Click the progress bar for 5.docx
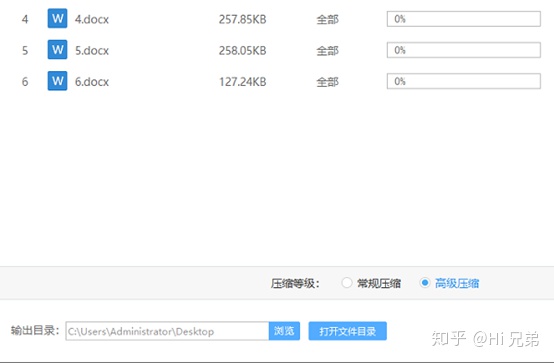 point(464,50)
